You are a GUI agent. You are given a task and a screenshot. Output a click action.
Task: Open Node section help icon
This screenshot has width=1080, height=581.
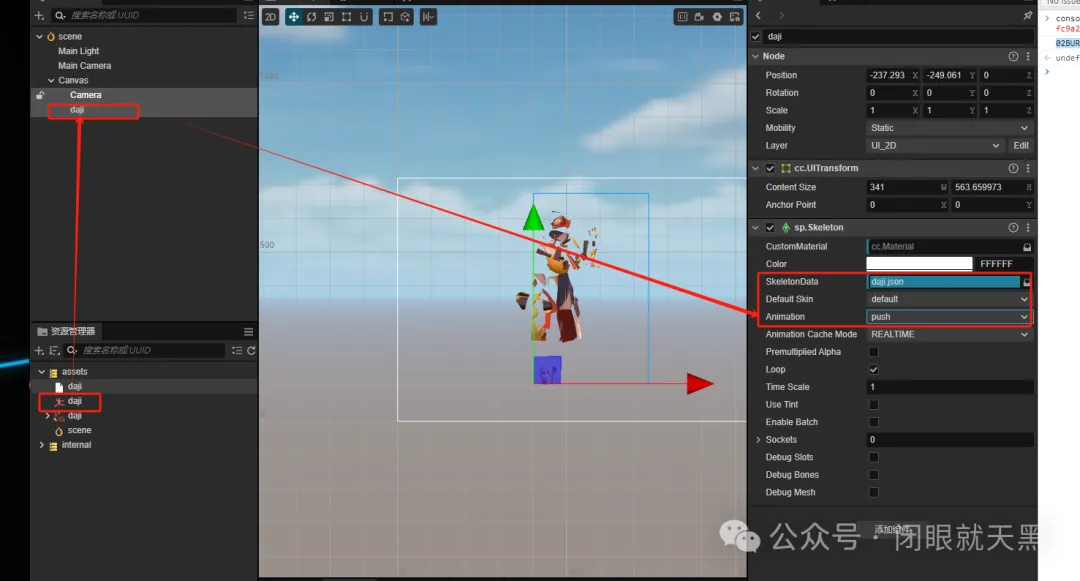click(x=1013, y=56)
